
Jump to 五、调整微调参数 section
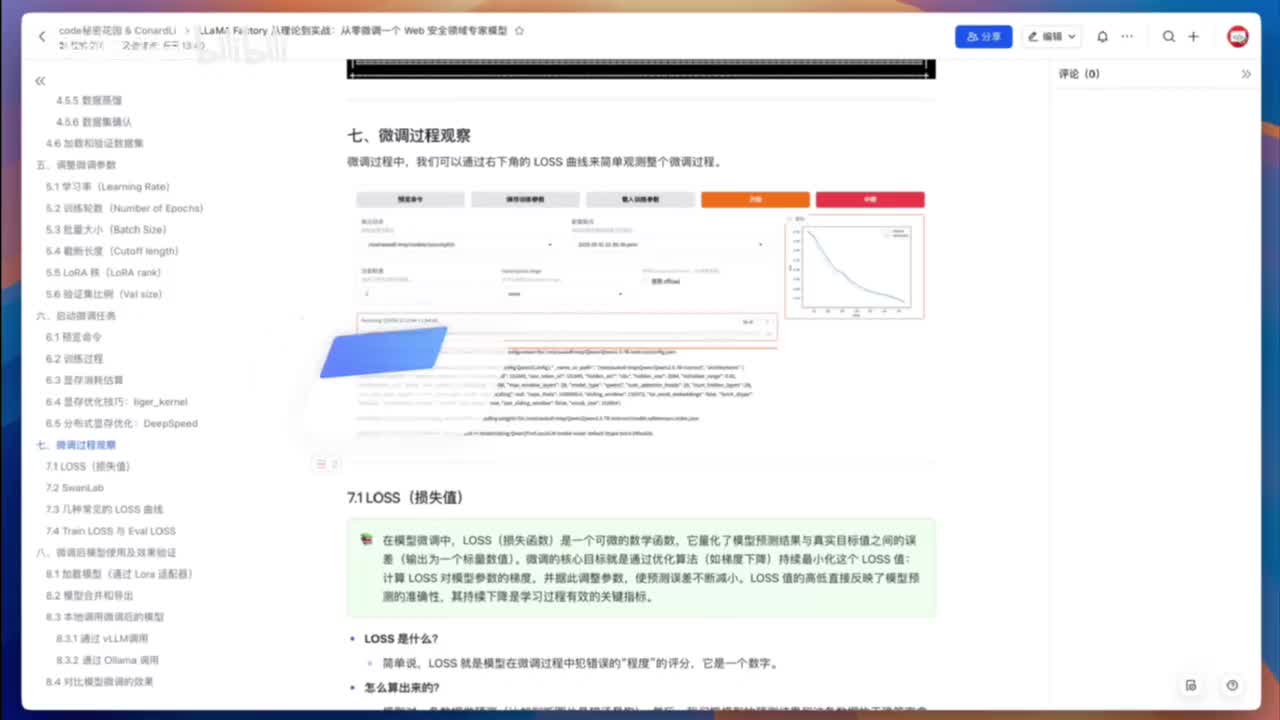76,165
